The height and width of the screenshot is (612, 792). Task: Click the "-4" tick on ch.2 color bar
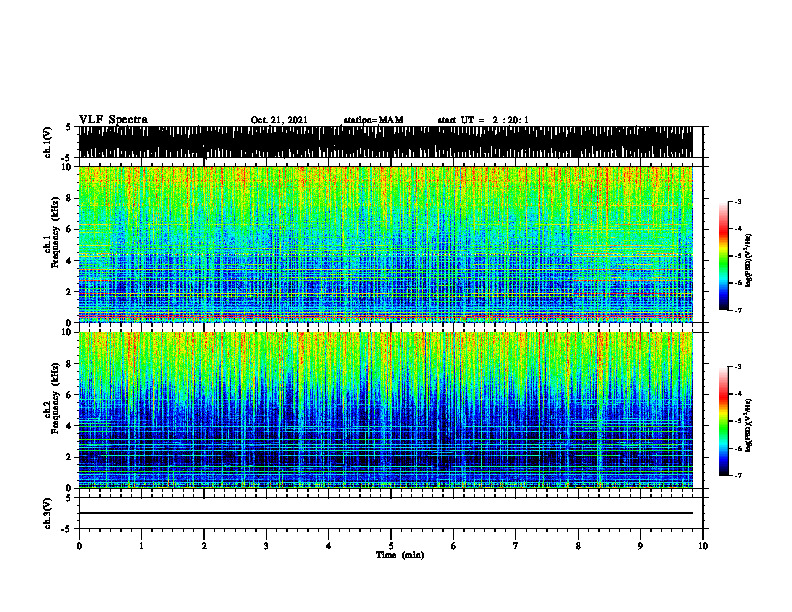pos(738,394)
